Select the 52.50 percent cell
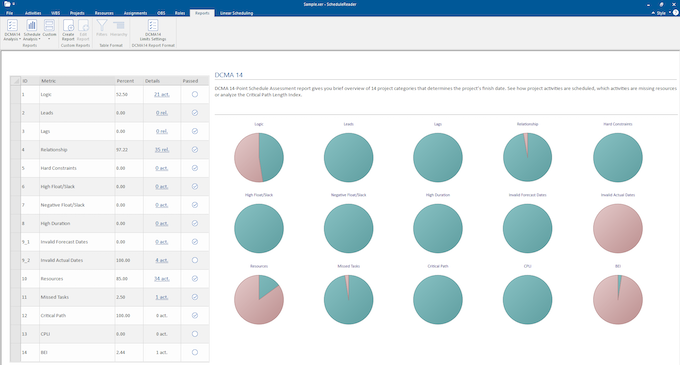 click(129, 95)
